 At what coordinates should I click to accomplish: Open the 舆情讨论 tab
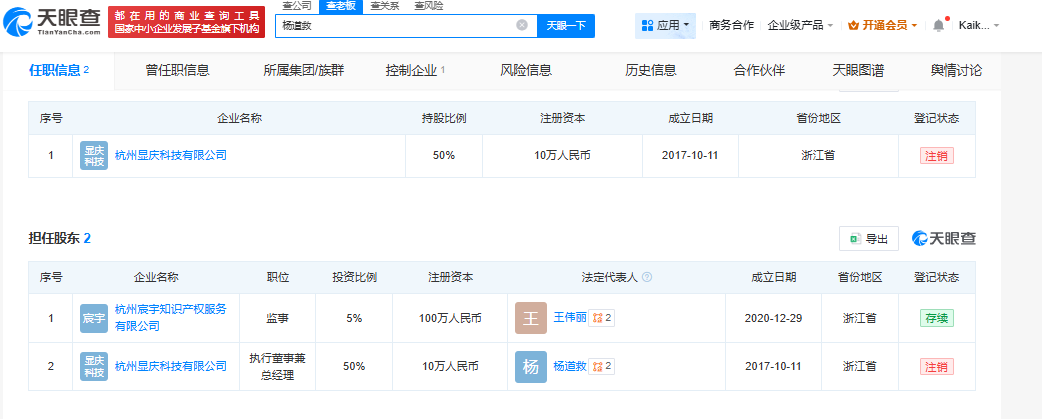point(956,70)
